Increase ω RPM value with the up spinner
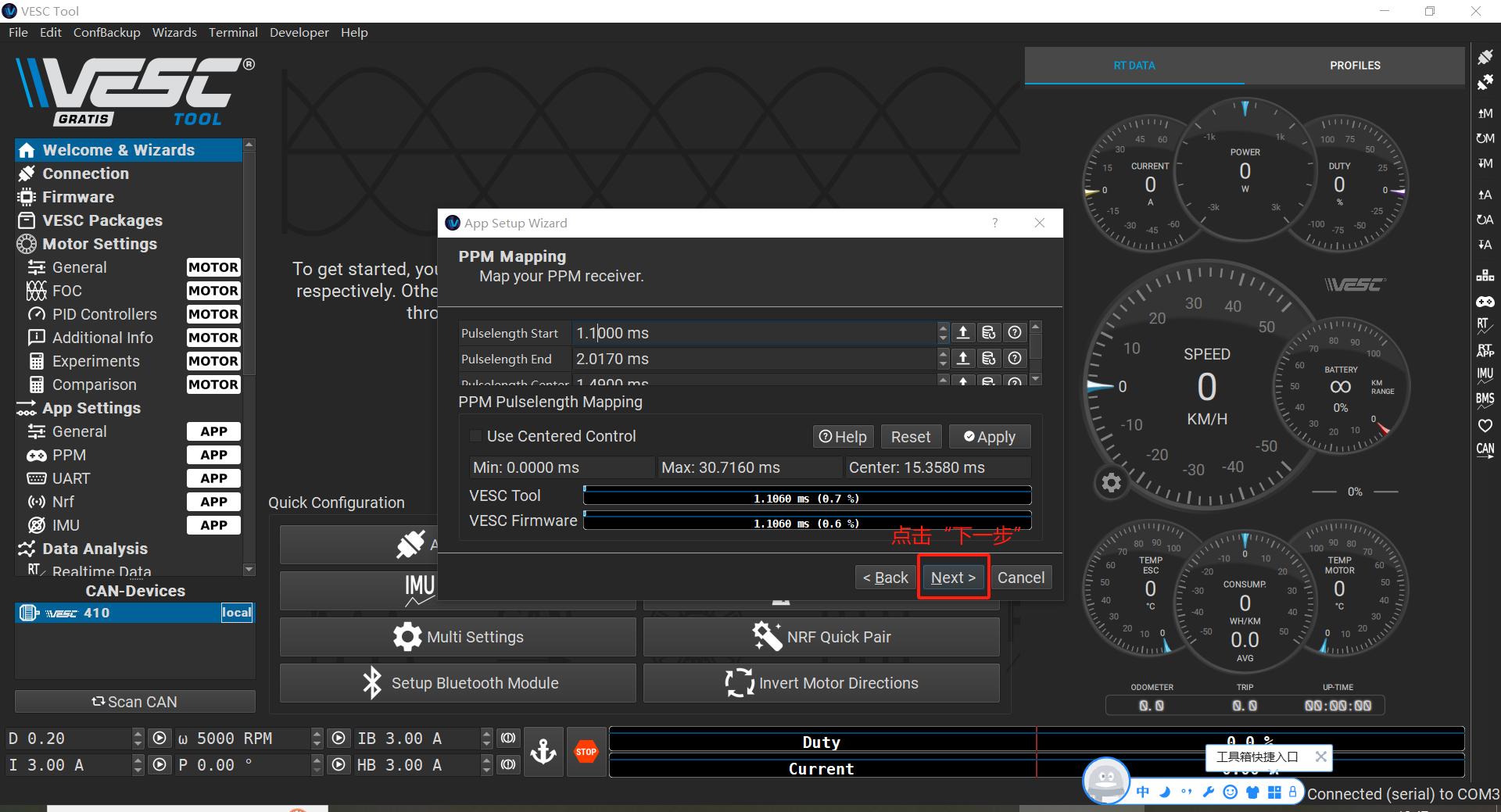The width and height of the screenshot is (1501, 812). (317, 734)
